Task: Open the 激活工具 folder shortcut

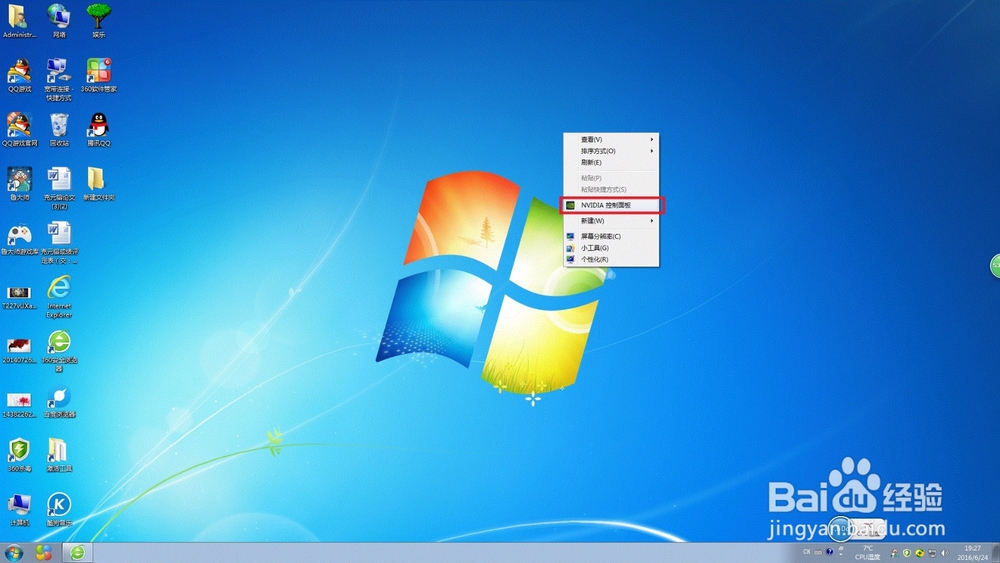Action: 59,455
